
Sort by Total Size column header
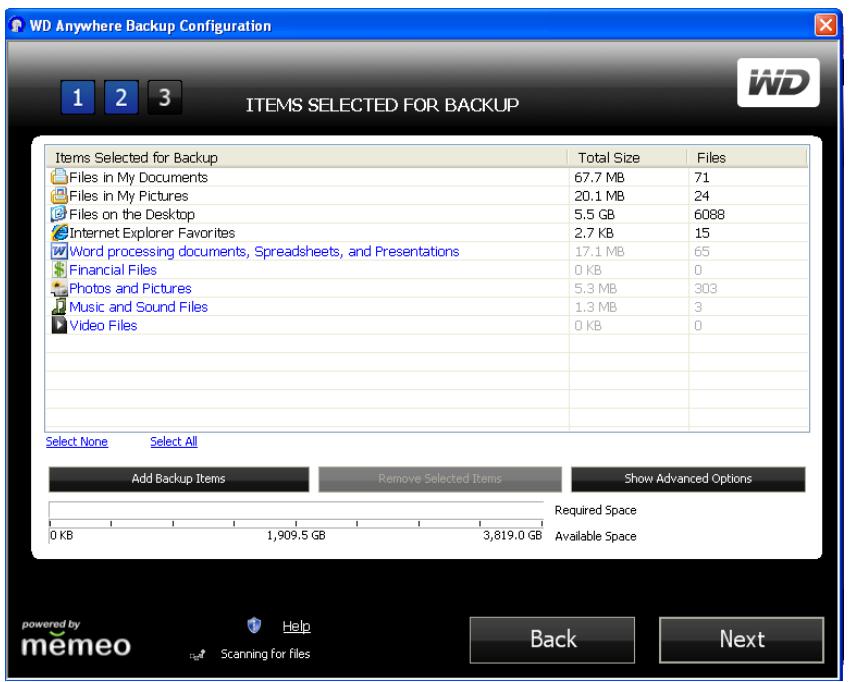tap(628, 157)
